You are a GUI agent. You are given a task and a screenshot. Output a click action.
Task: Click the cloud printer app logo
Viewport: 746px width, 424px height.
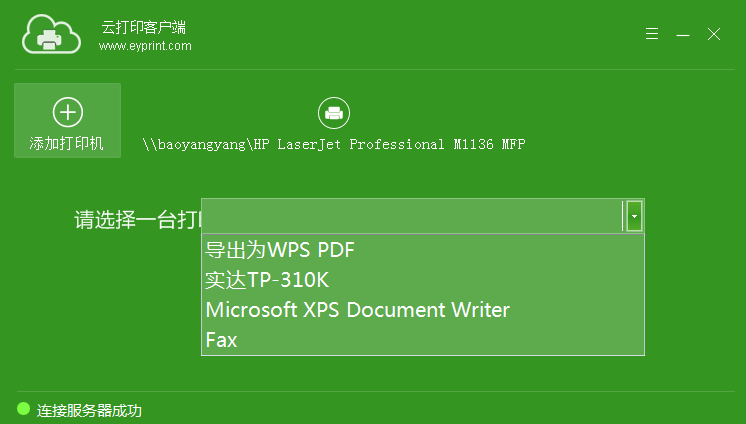[50, 35]
